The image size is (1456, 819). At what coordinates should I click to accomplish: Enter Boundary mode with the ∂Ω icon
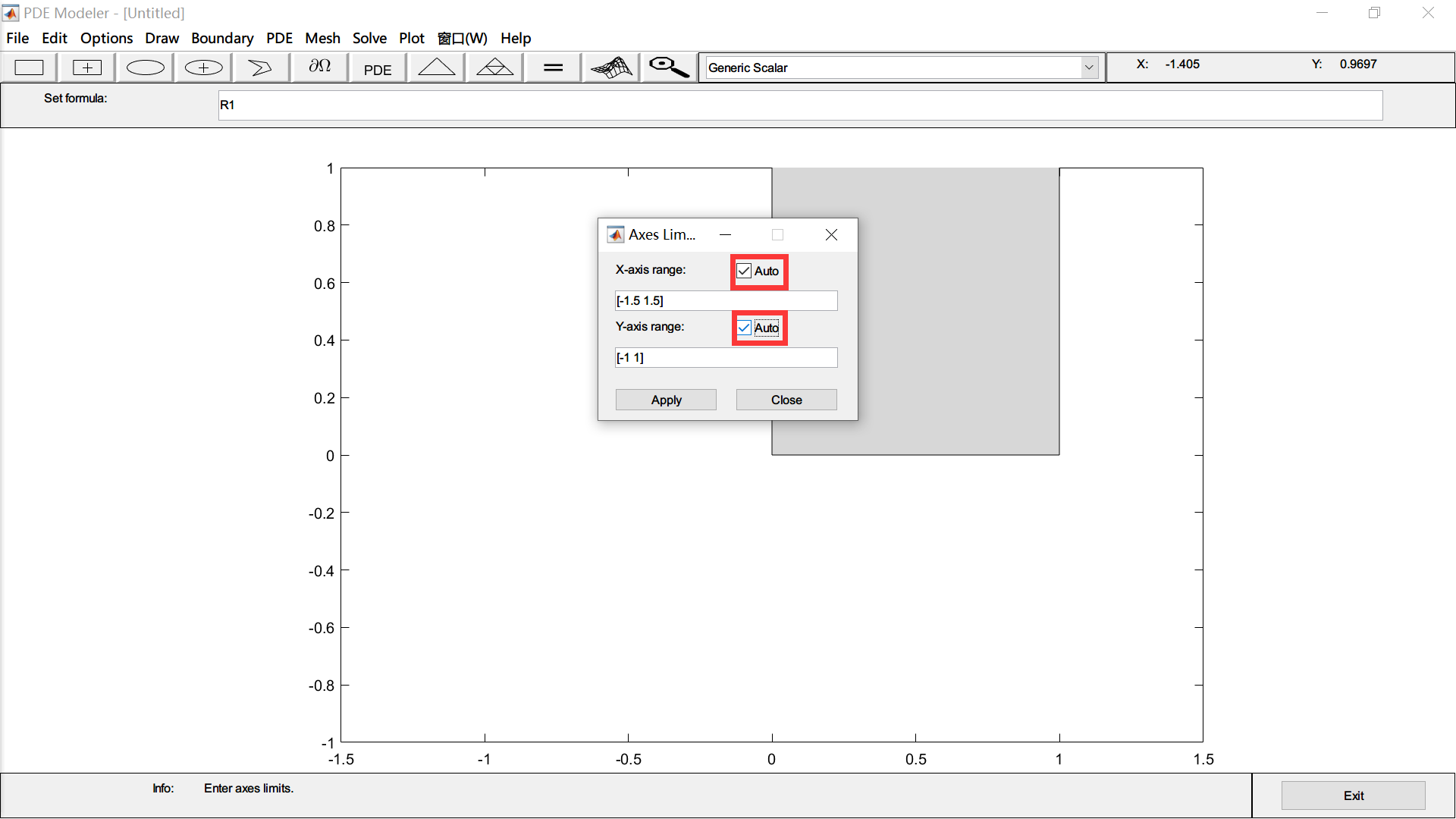click(318, 67)
